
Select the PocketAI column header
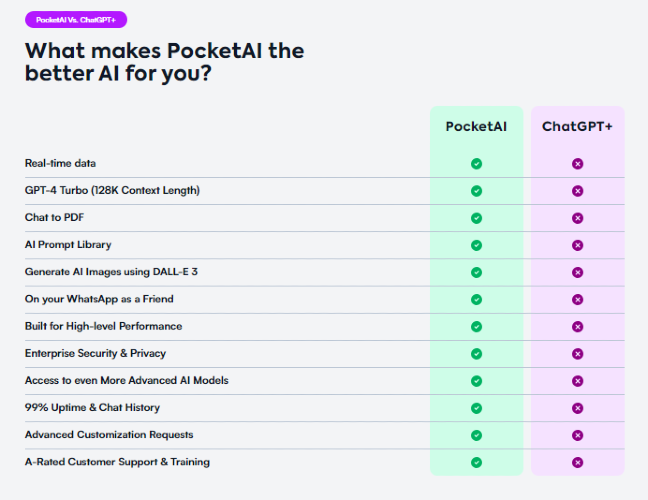coord(476,126)
